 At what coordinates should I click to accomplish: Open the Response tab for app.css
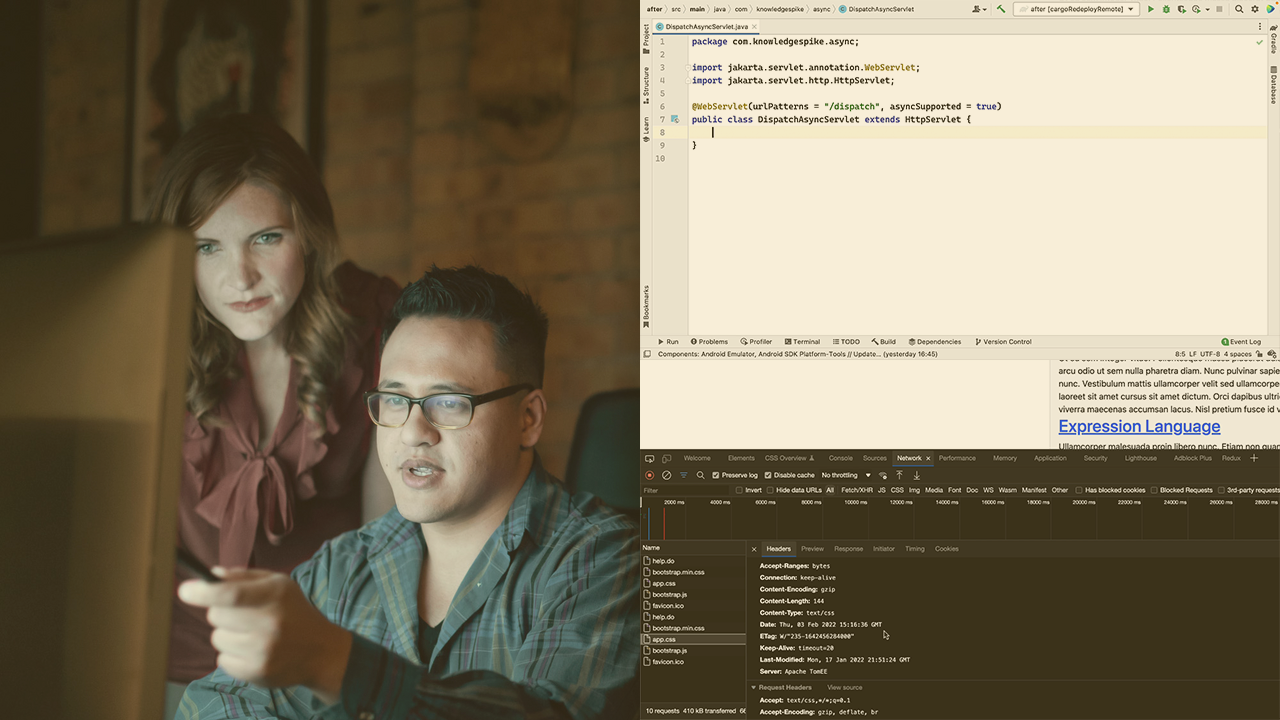(x=848, y=549)
